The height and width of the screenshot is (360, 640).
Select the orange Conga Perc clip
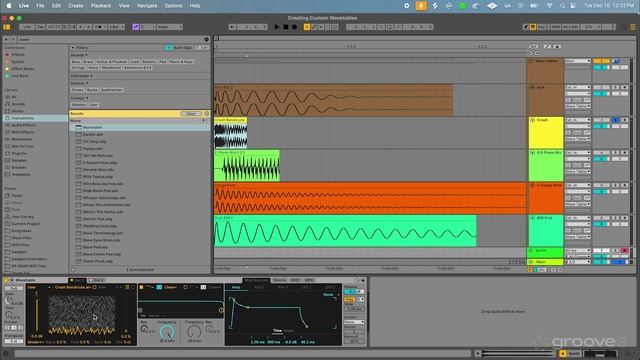370,198
